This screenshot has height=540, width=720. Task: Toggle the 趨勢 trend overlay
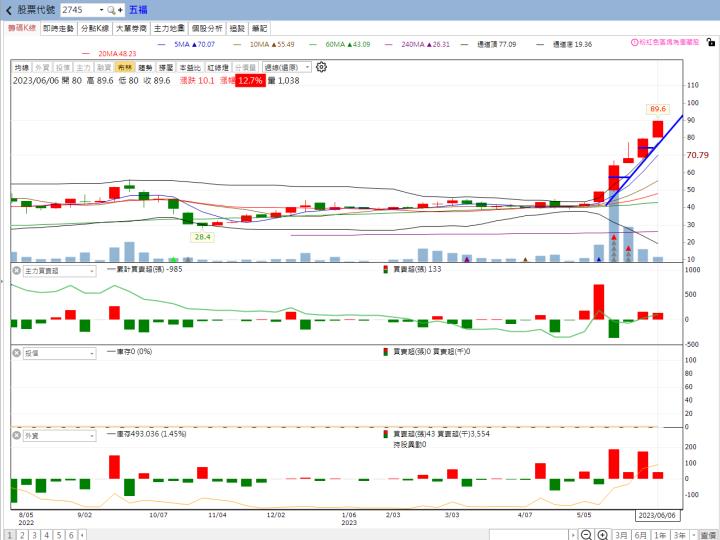(146, 67)
